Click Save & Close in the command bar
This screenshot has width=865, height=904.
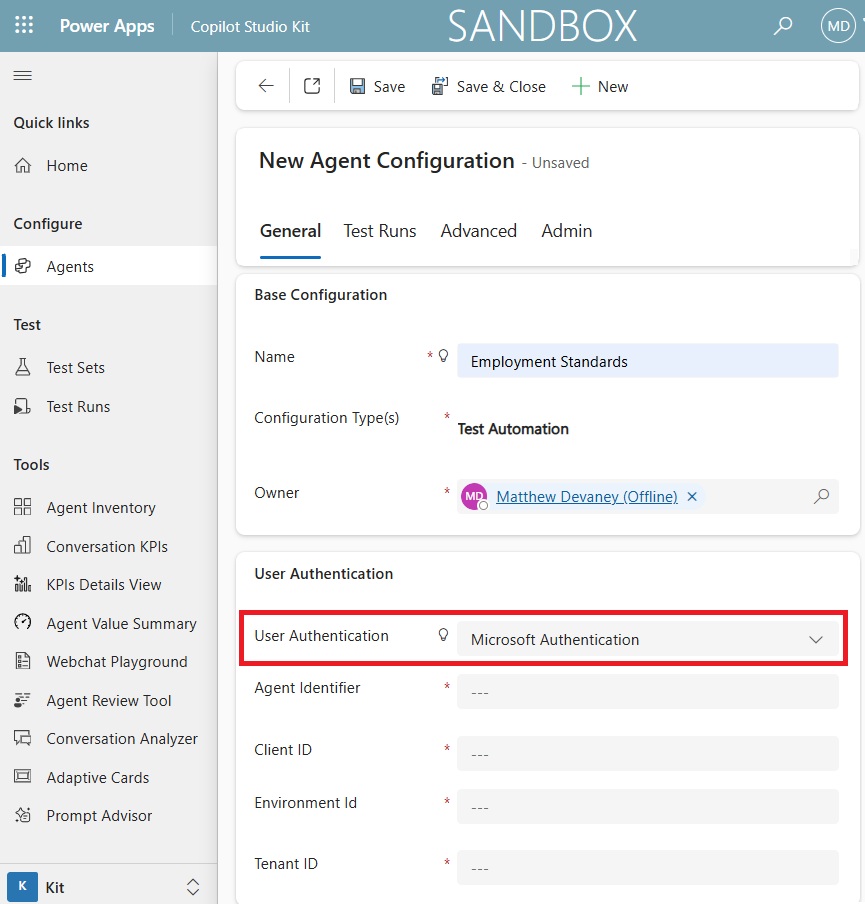click(x=489, y=87)
